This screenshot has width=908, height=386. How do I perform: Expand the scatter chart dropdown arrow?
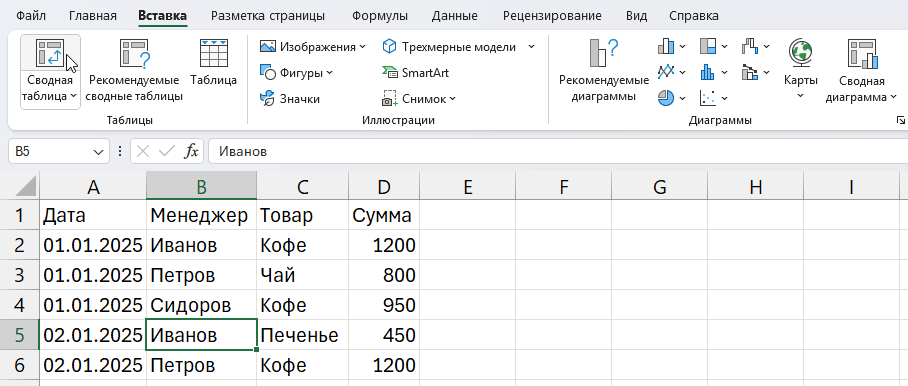tap(724, 99)
